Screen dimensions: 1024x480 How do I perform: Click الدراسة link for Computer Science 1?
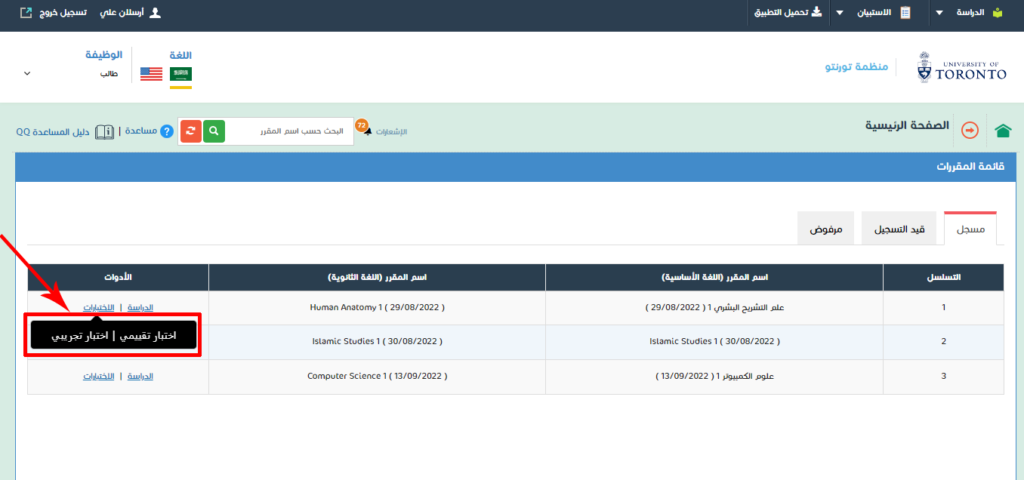[141, 376]
